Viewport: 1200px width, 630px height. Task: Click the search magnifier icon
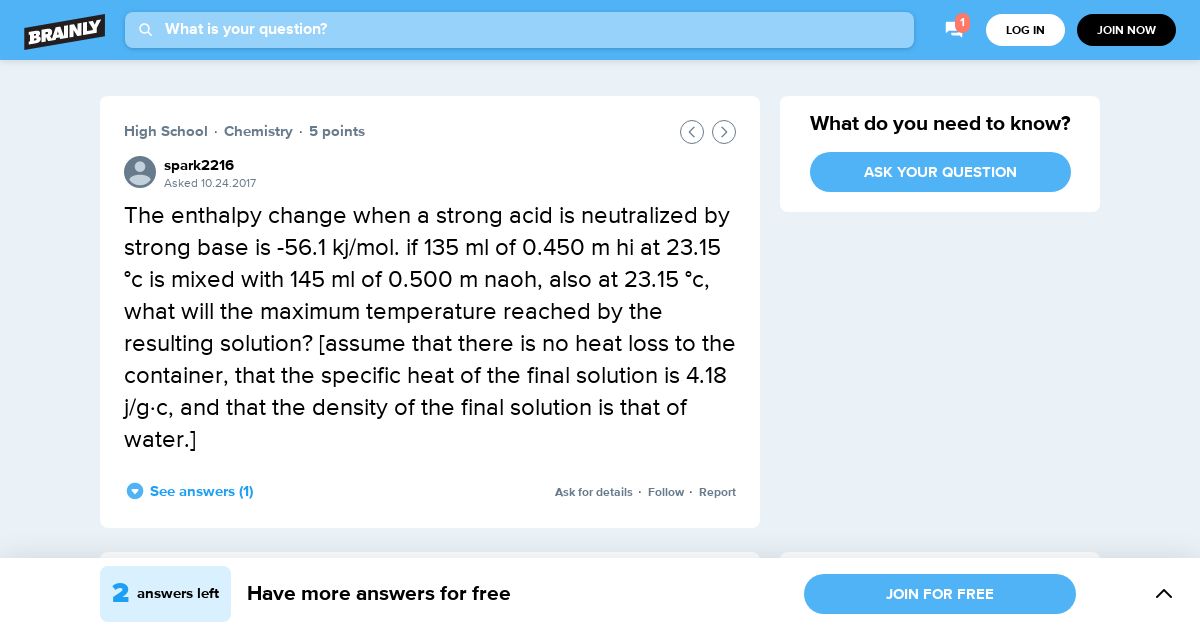tap(145, 30)
